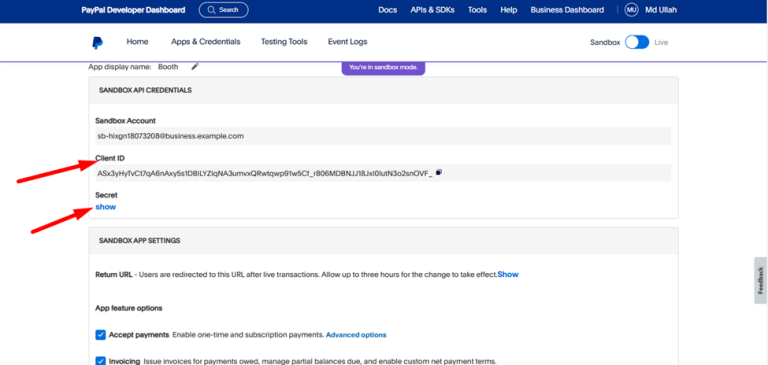Click Sandbox App Settings header
This screenshot has width=768, height=365.
pyautogui.click(x=140, y=241)
